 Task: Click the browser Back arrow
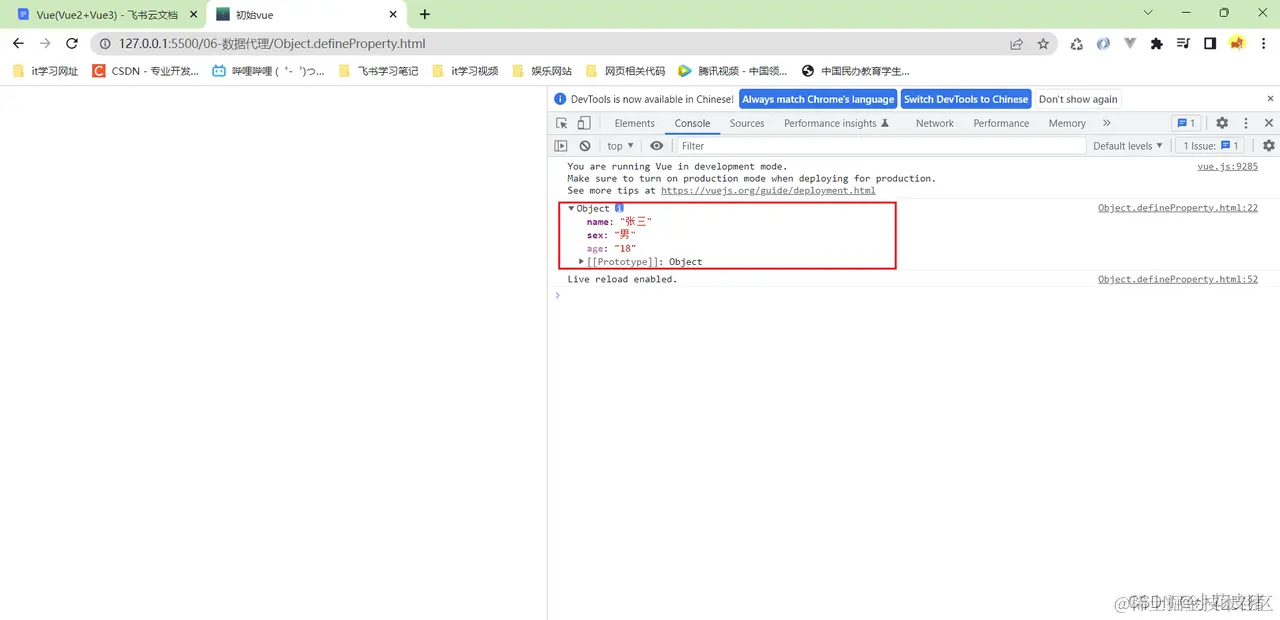point(18,44)
